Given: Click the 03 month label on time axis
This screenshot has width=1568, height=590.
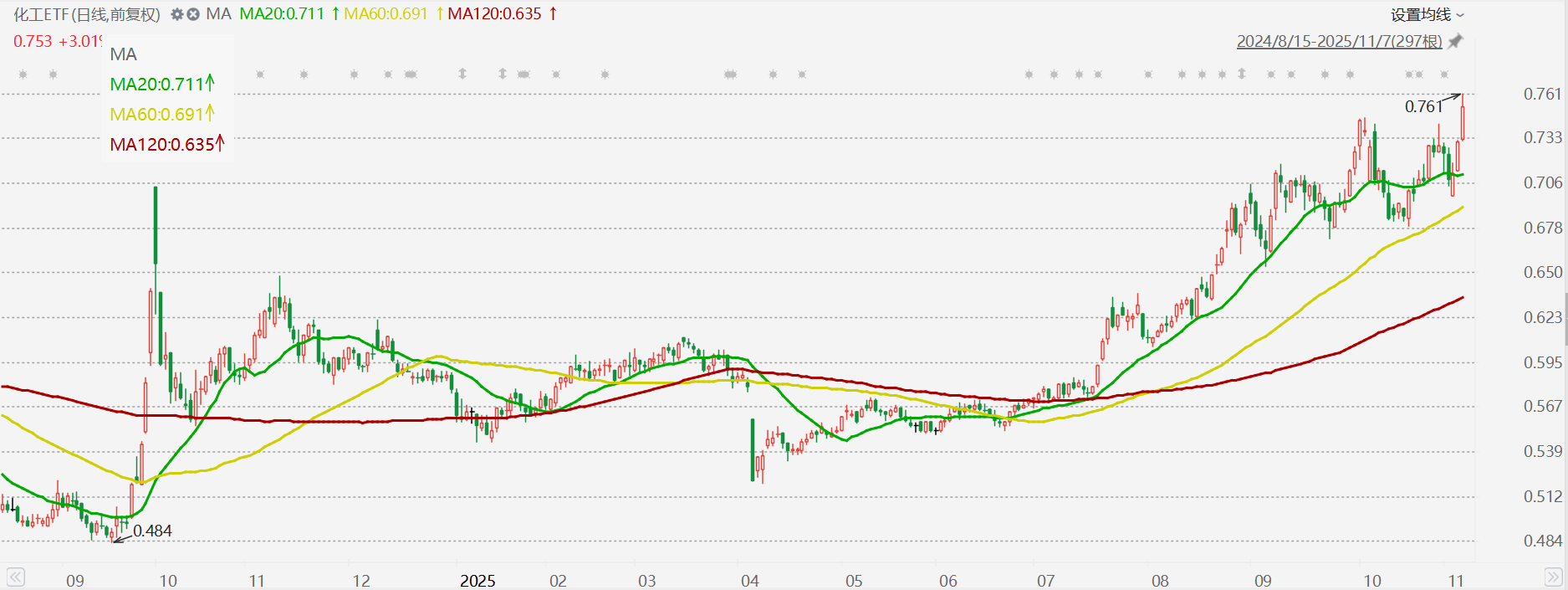Looking at the screenshot, I should (646, 580).
